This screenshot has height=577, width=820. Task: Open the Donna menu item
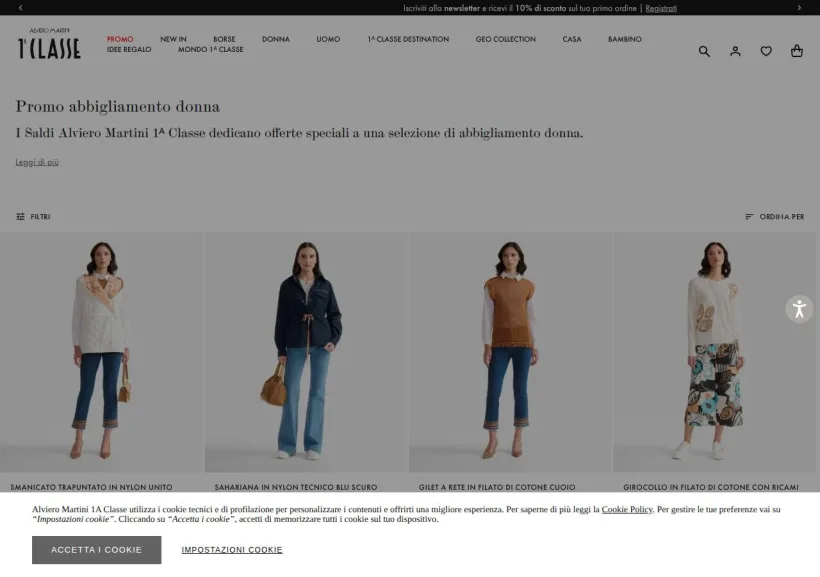point(276,39)
